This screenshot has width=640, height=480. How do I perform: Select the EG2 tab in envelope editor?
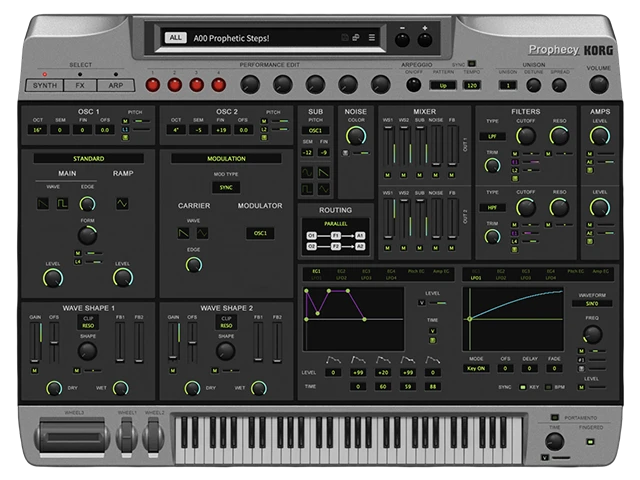[341, 271]
